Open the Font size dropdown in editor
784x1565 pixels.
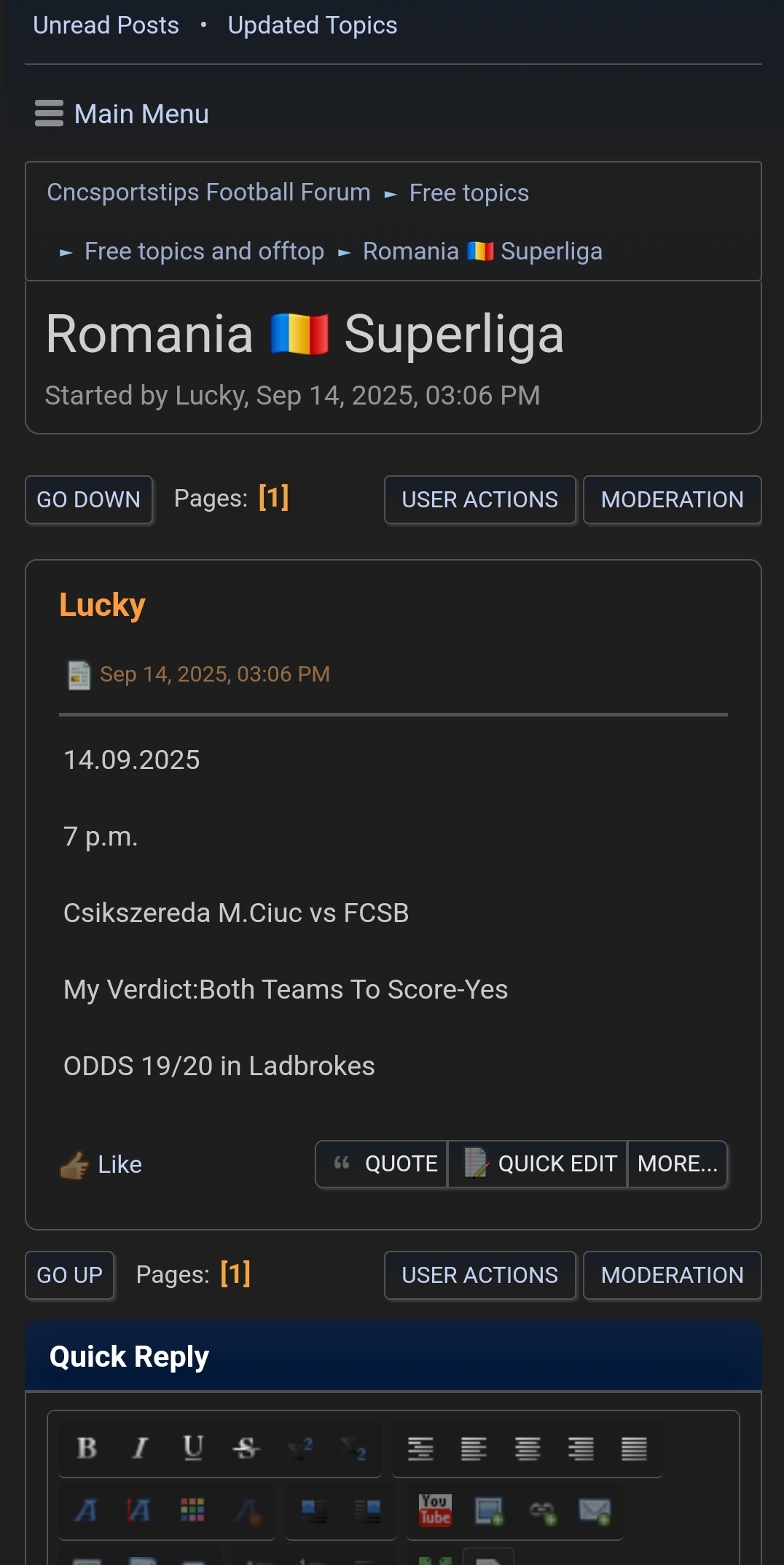(138, 1511)
